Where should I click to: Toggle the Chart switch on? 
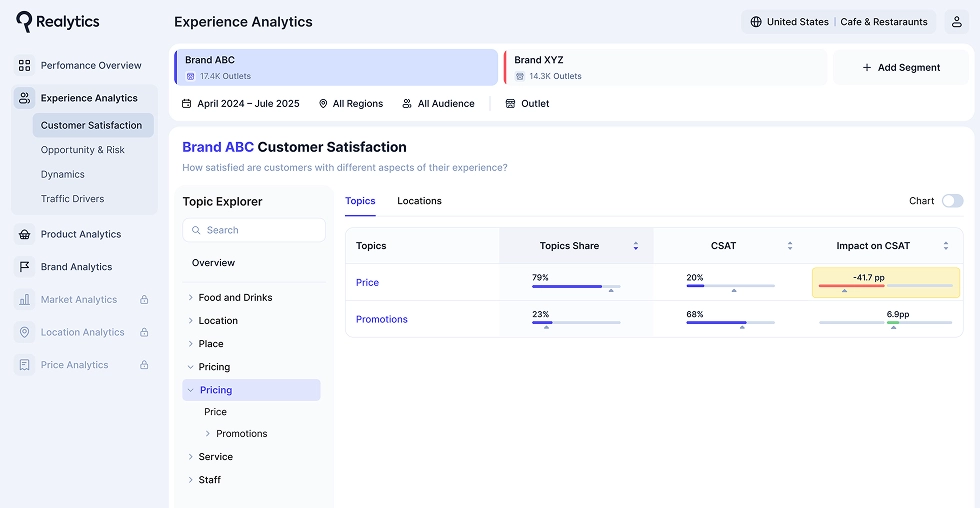[952, 201]
